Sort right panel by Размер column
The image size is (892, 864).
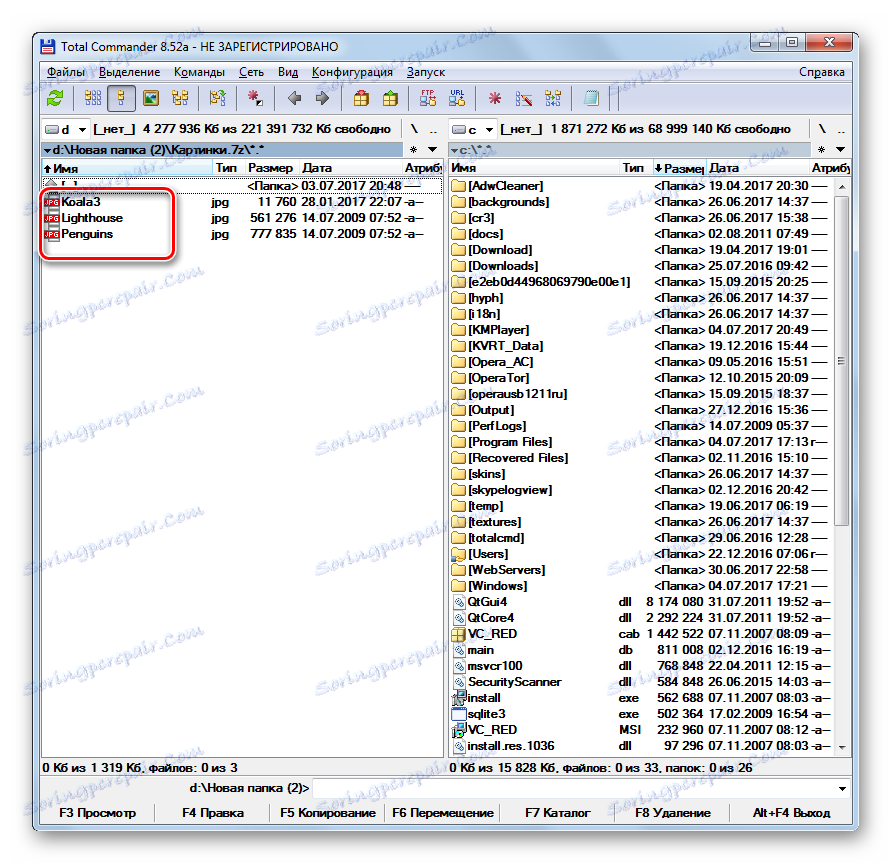679,168
